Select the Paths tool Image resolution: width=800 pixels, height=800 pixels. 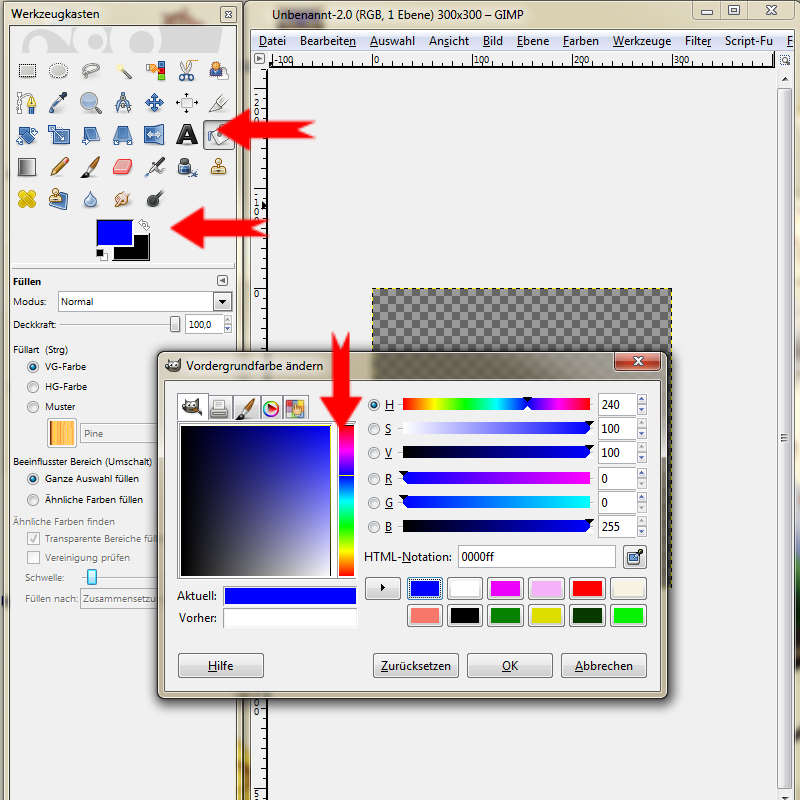[x=27, y=103]
